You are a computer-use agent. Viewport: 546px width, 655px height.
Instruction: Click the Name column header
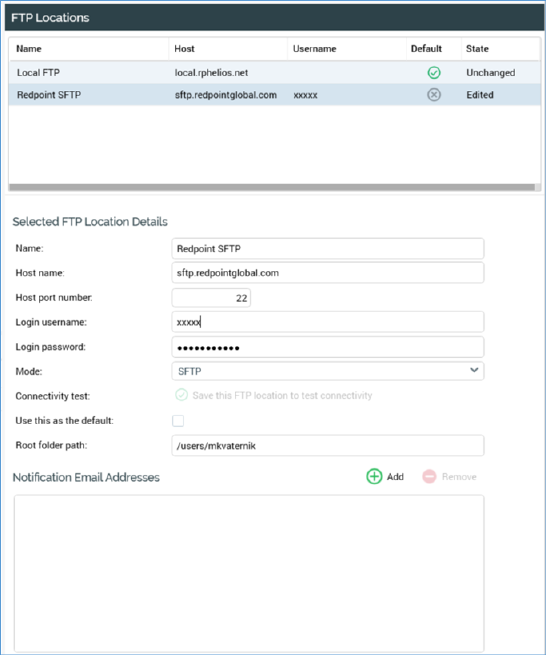29,49
